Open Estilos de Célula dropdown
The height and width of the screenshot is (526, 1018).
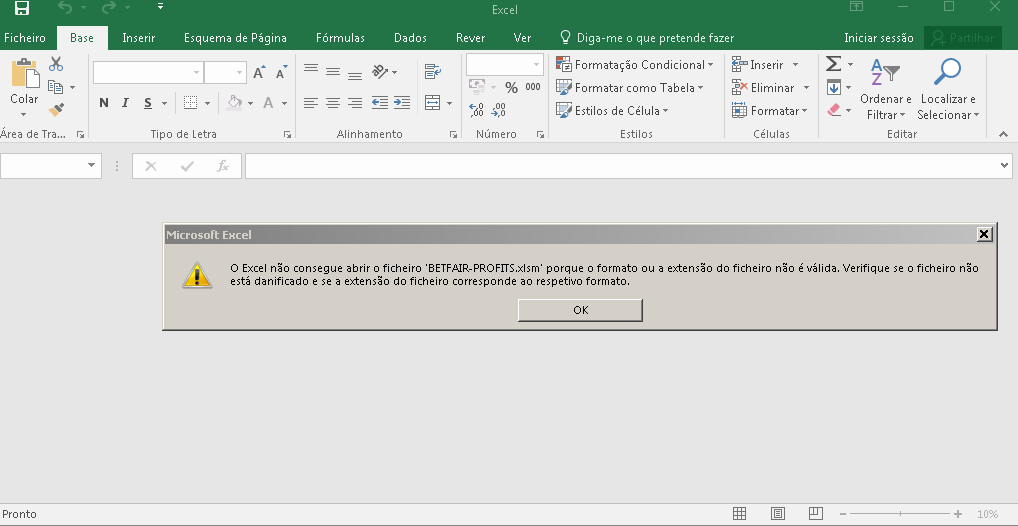pos(612,110)
